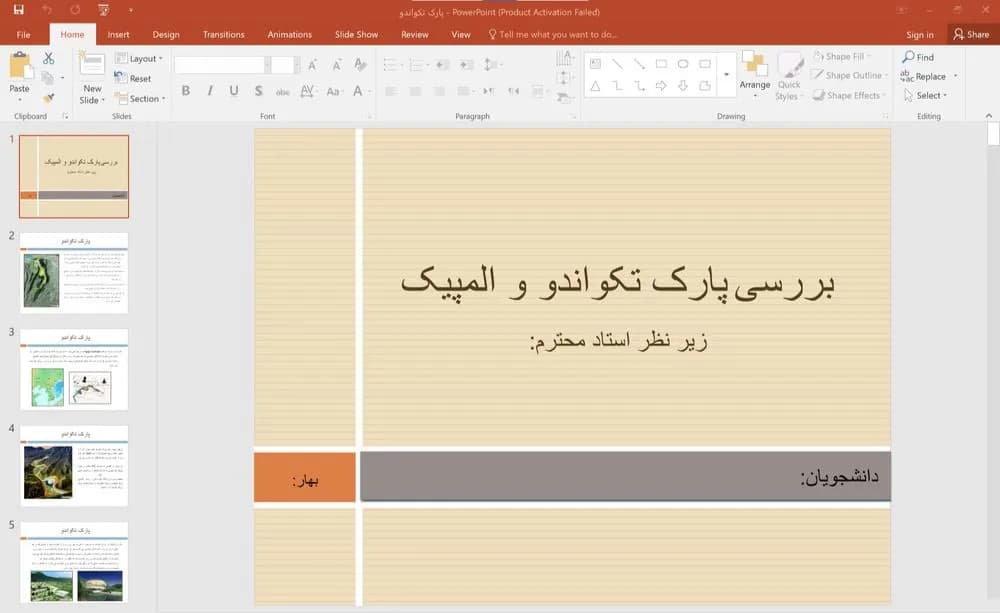Click Clear All Formatting icon
Image resolution: width=1000 pixels, height=613 pixels.
coord(360,64)
